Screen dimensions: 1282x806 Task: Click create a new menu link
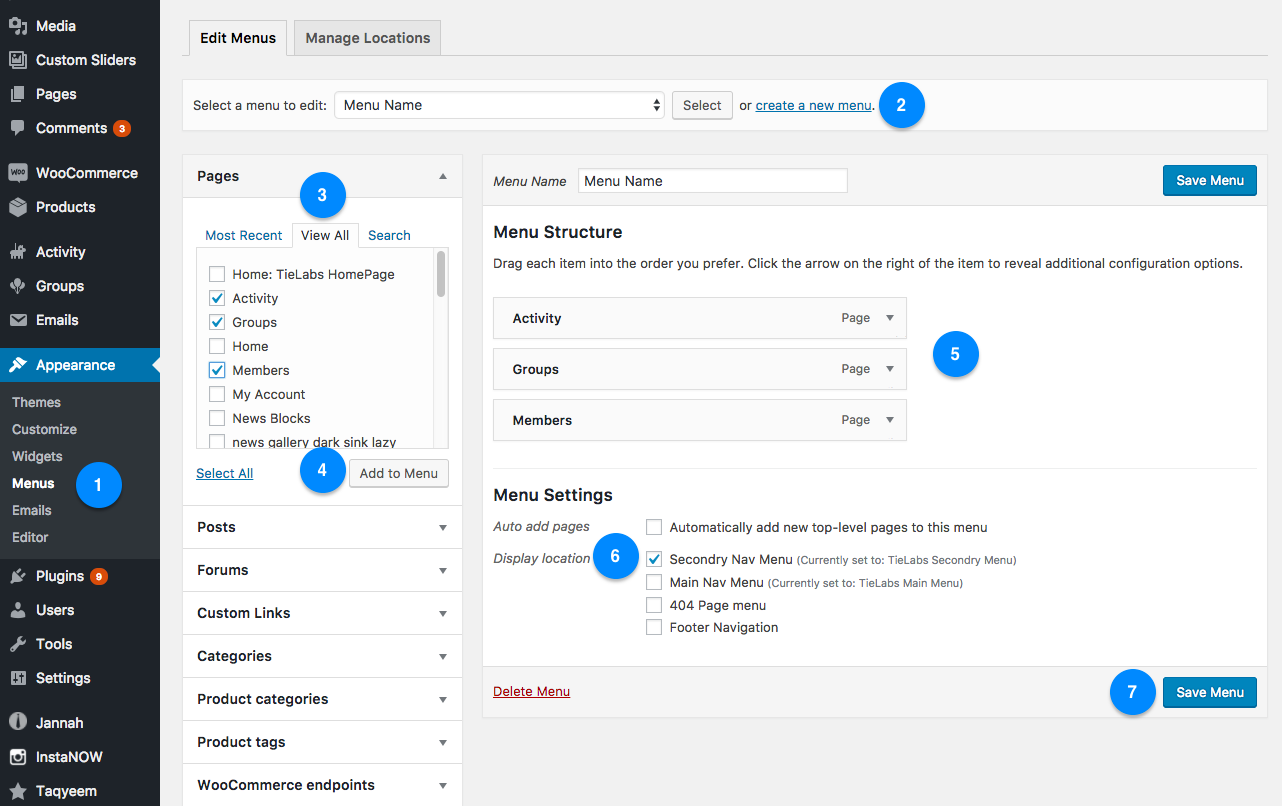813,105
